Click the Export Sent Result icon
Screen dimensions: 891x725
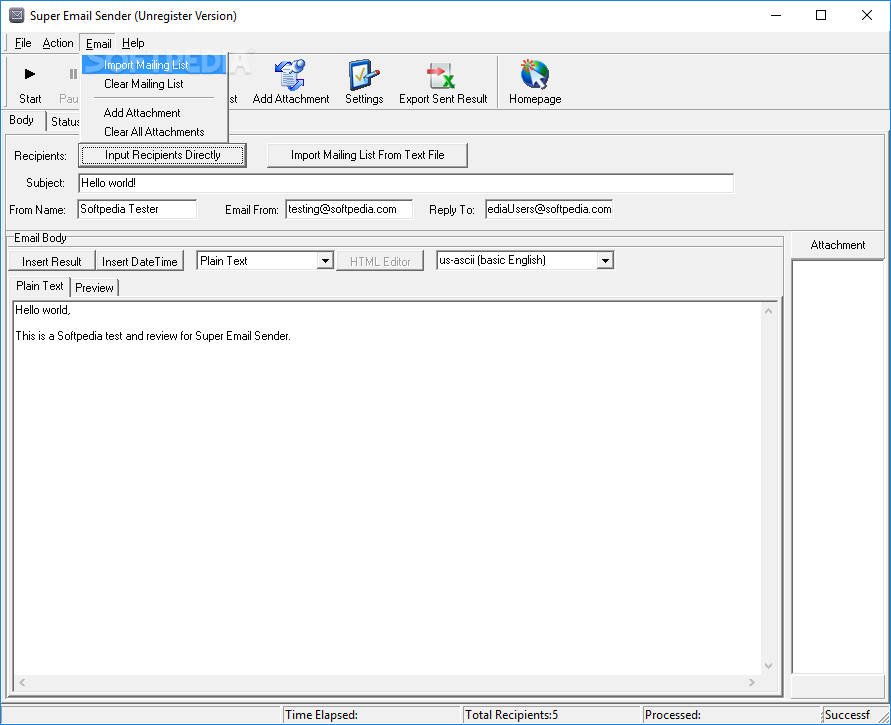click(x=442, y=76)
